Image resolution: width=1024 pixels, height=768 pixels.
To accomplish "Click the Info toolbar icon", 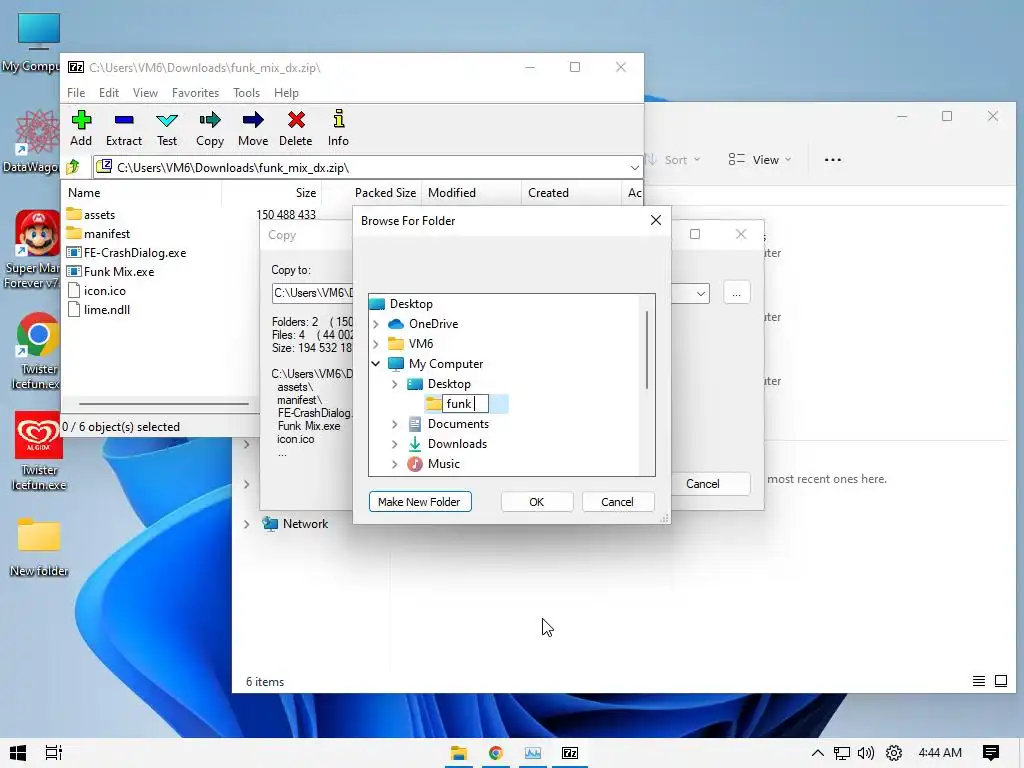I will 338,128.
